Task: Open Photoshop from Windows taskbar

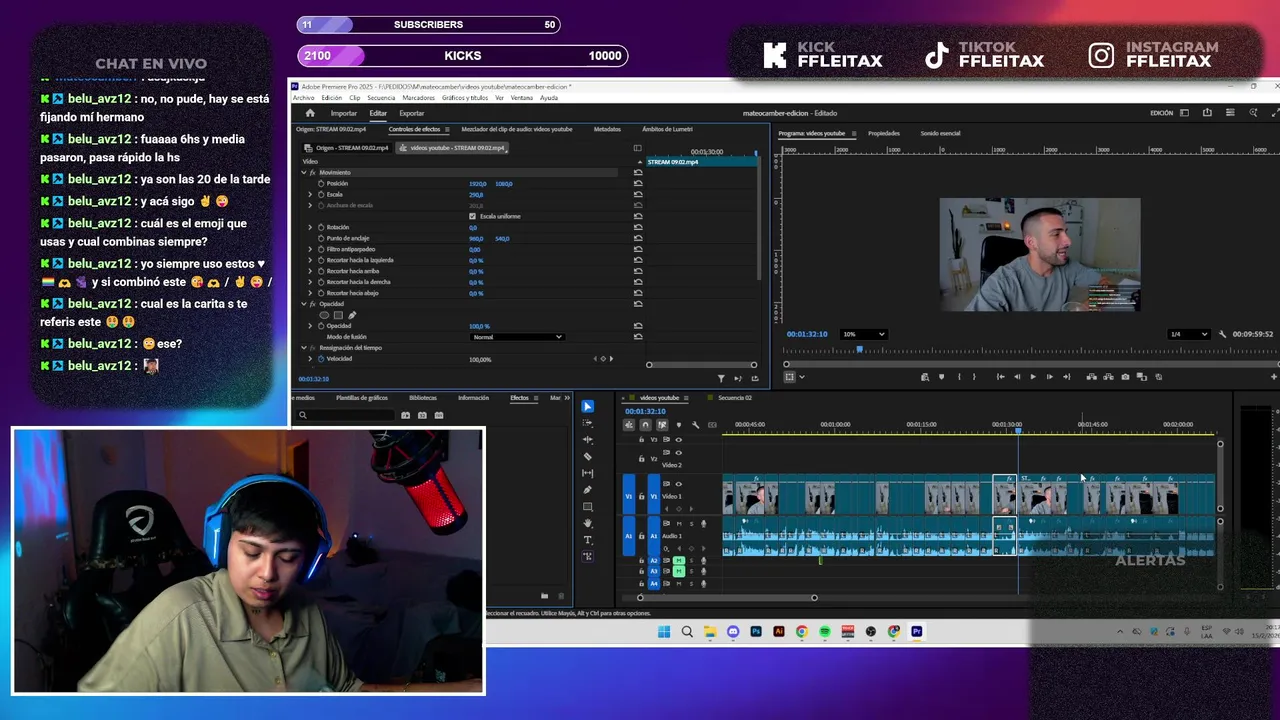Action: [x=756, y=631]
